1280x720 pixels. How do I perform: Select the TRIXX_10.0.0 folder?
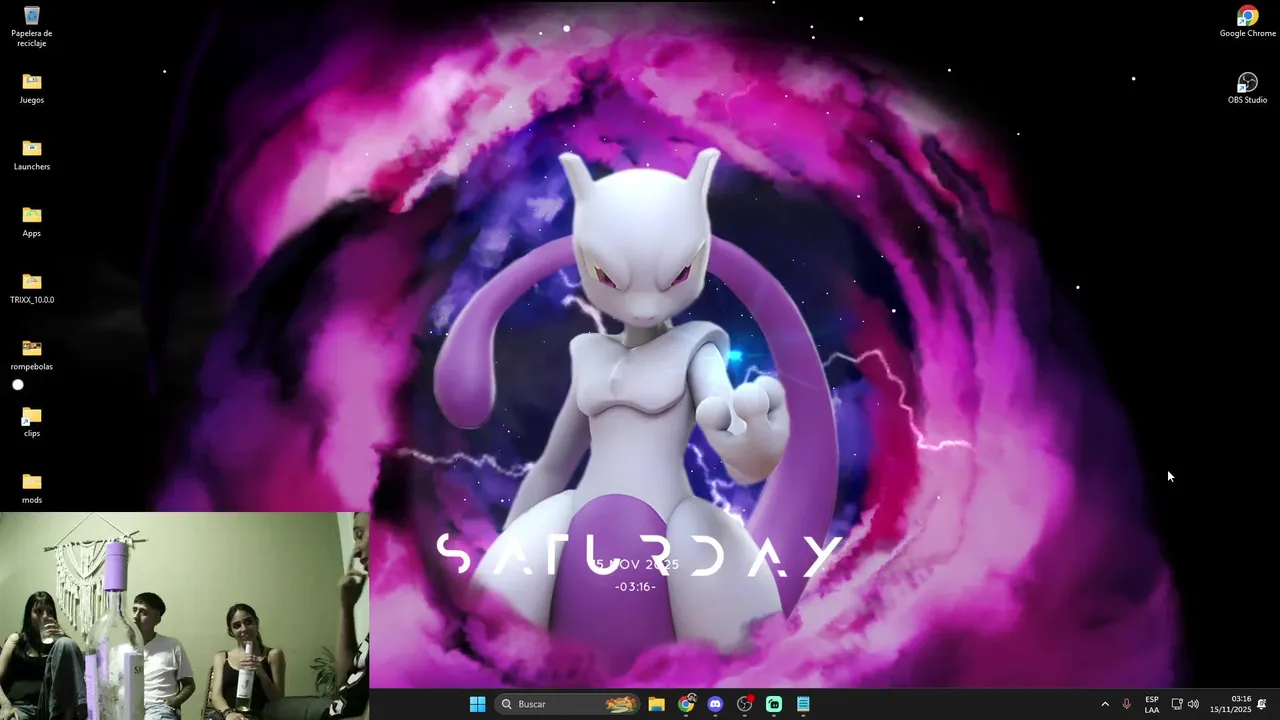tap(32, 288)
